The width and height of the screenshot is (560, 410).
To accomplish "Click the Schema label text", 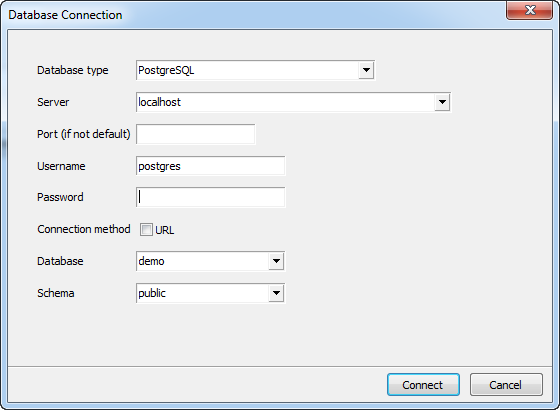I will (x=56, y=293).
